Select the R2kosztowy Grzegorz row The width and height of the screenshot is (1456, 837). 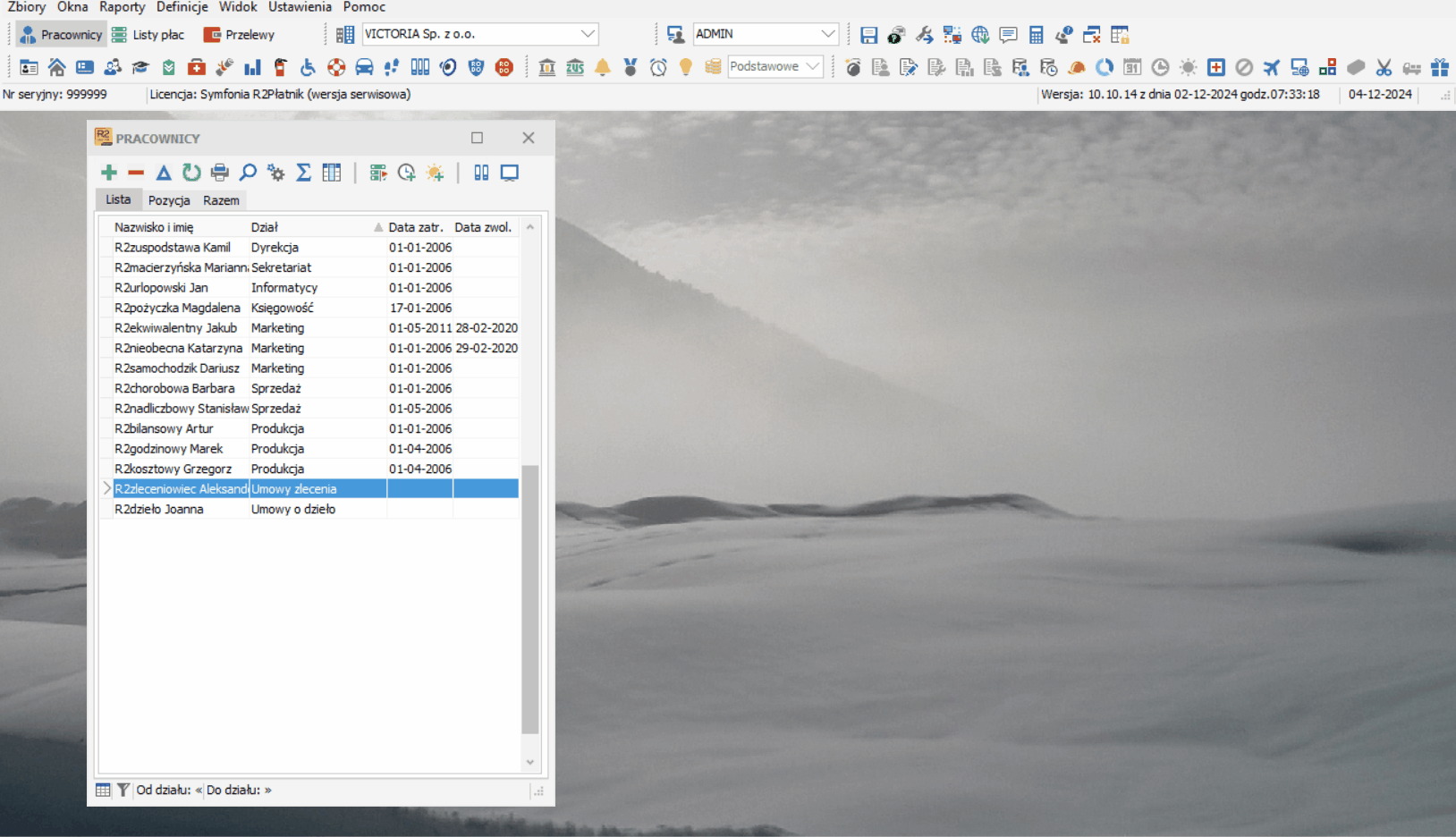309,469
